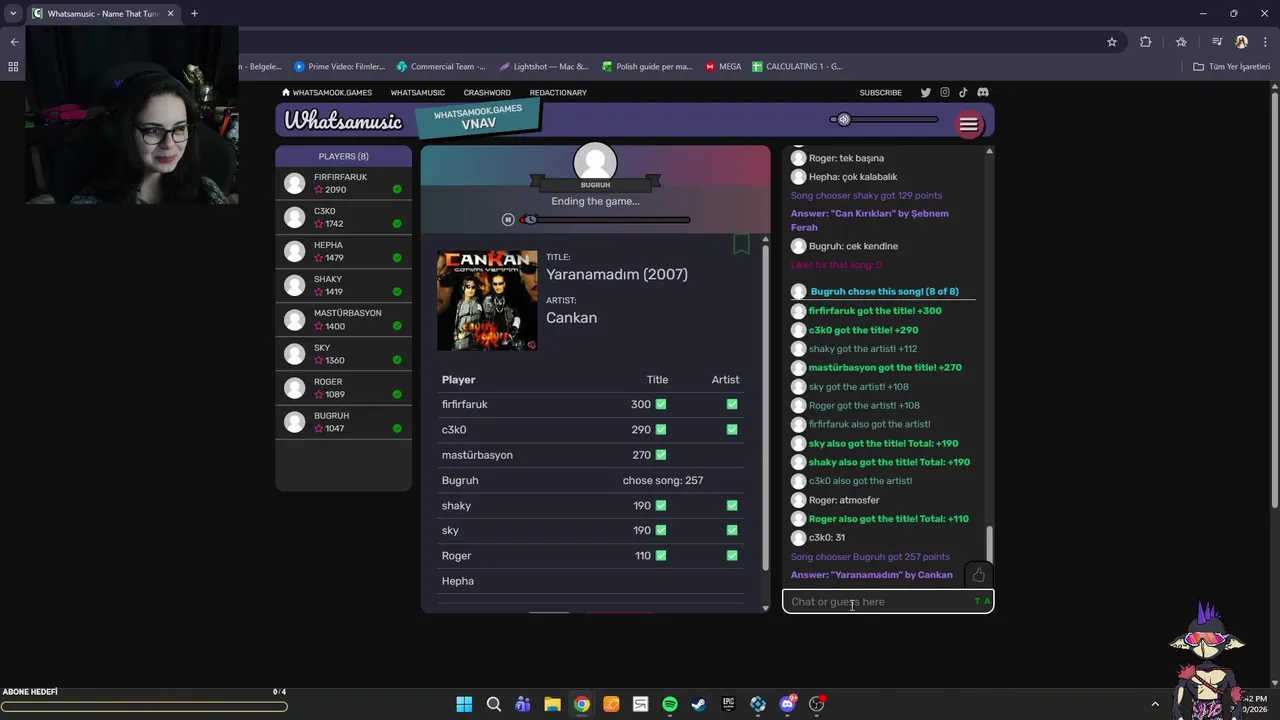Image resolution: width=1280 pixels, height=720 pixels.
Task: Open CRASHWORD nav item
Action: (487, 93)
